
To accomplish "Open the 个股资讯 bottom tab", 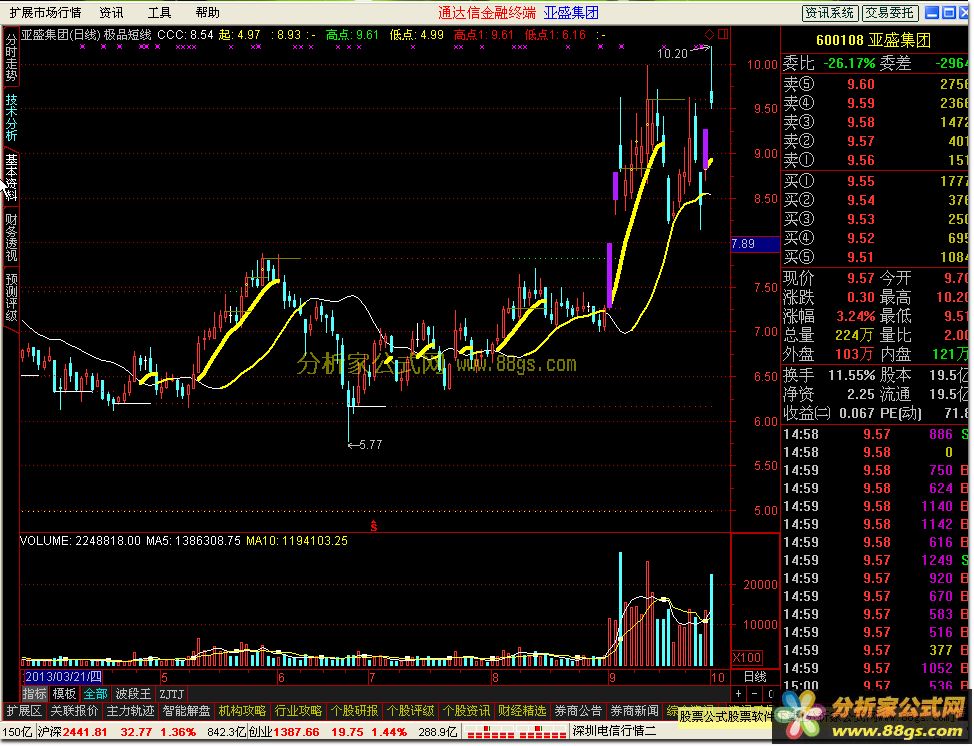I will 465,711.
